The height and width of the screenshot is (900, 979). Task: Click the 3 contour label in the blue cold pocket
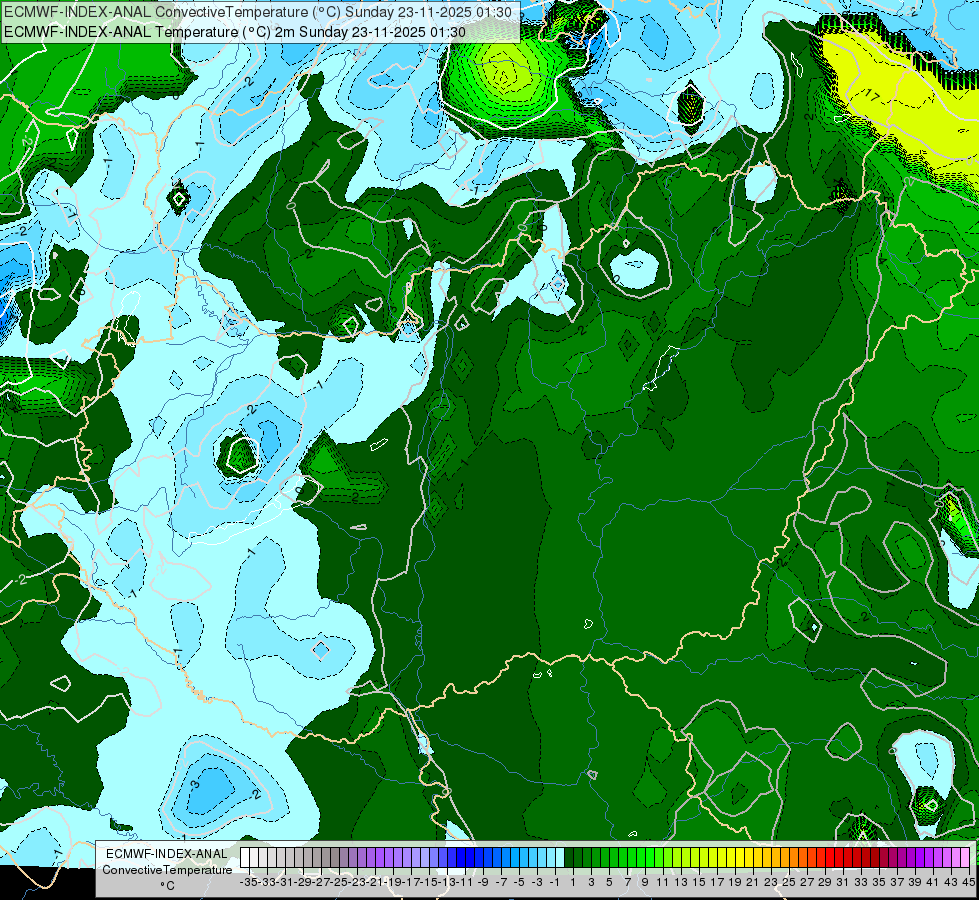tap(194, 784)
